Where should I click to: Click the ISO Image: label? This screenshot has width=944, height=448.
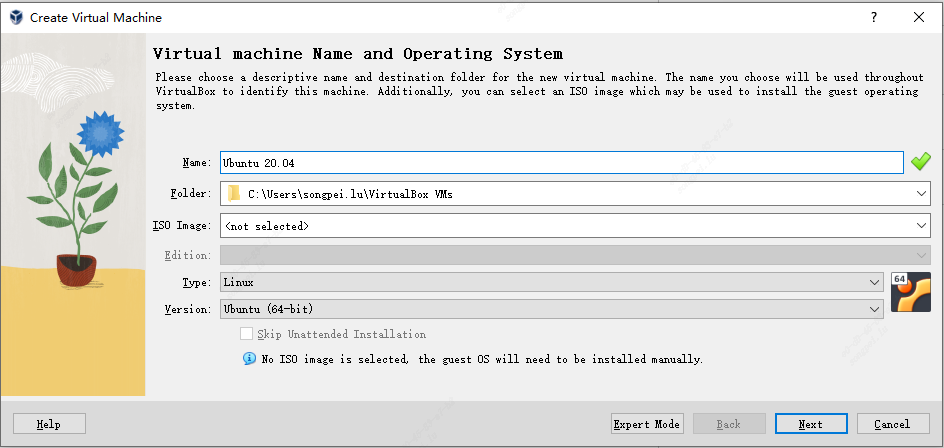pyautogui.click(x=182, y=225)
